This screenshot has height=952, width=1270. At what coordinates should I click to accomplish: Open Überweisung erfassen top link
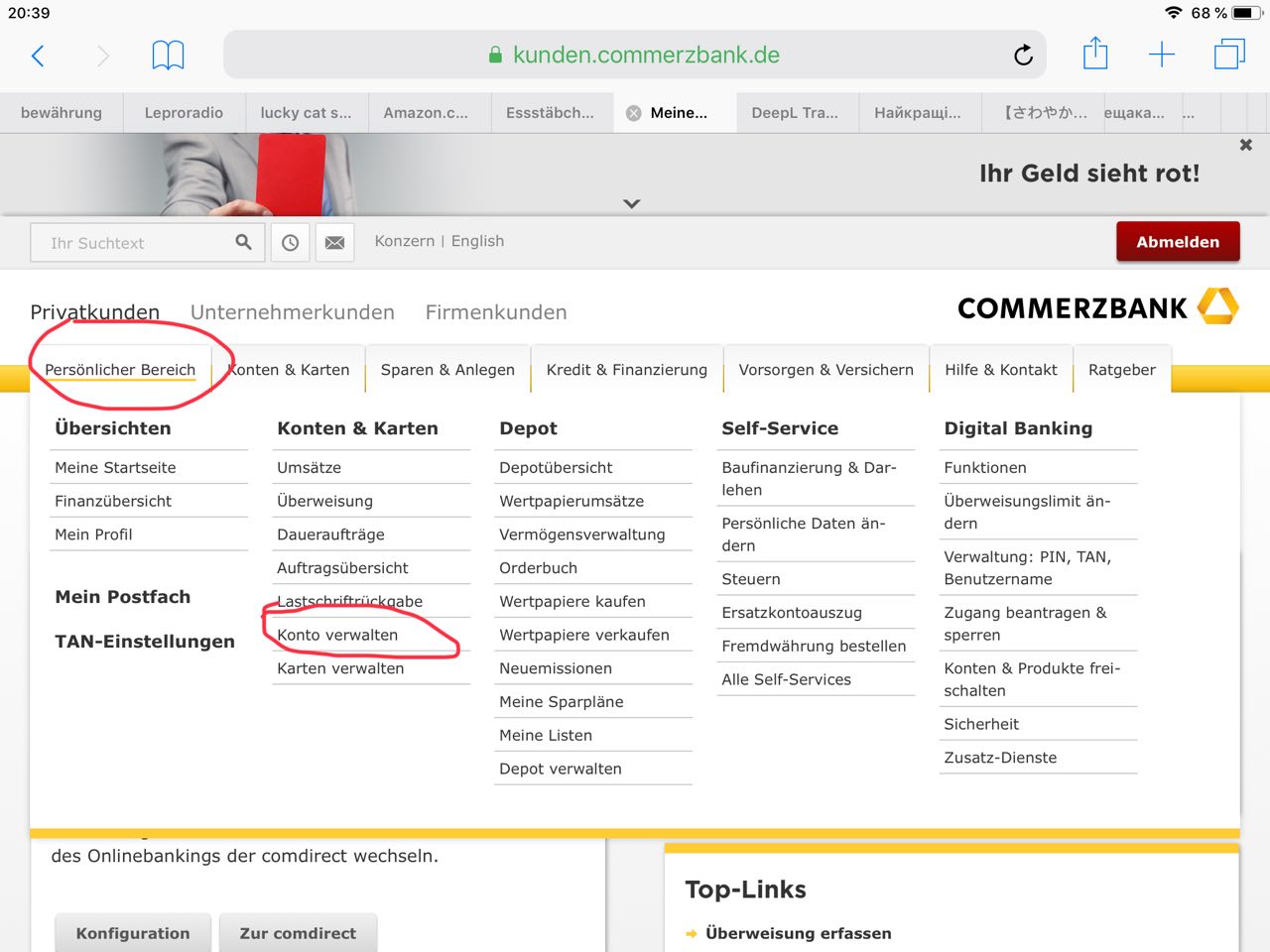[x=798, y=933]
